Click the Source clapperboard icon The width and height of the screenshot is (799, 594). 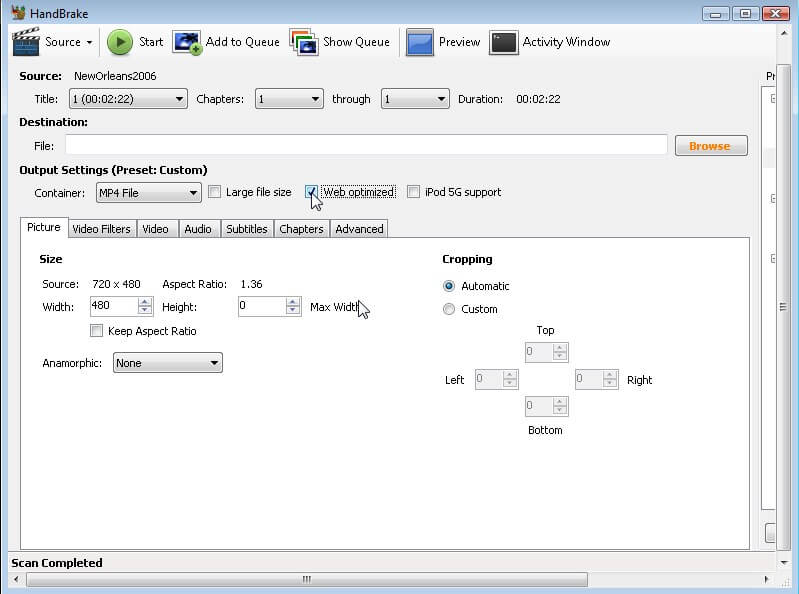tap(25, 42)
